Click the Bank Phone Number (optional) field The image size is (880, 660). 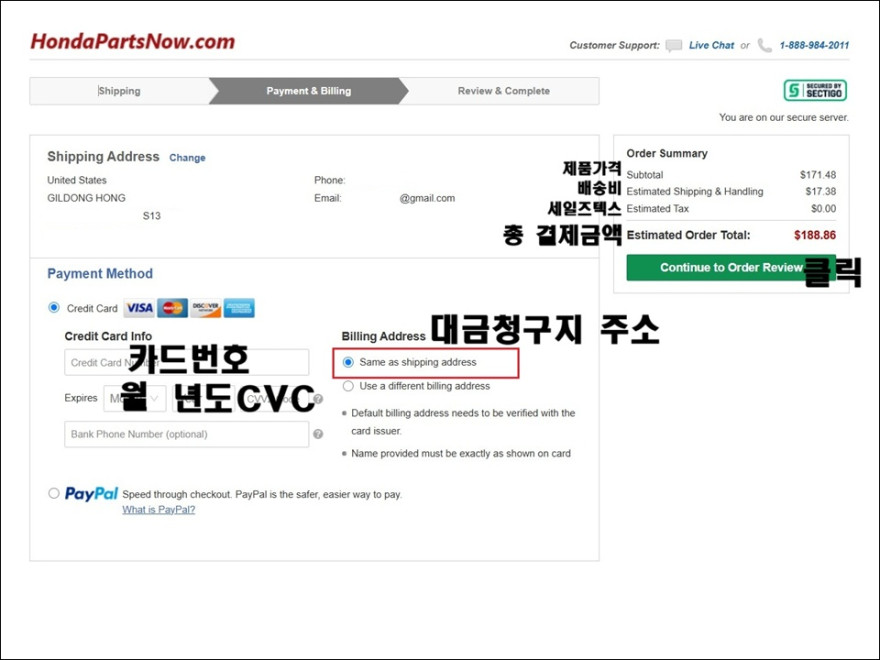coord(186,434)
